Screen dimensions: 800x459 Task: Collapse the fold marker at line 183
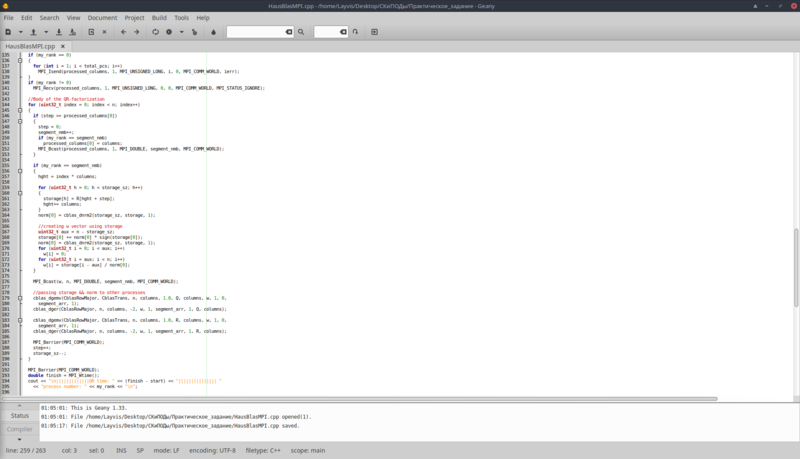click(20, 320)
